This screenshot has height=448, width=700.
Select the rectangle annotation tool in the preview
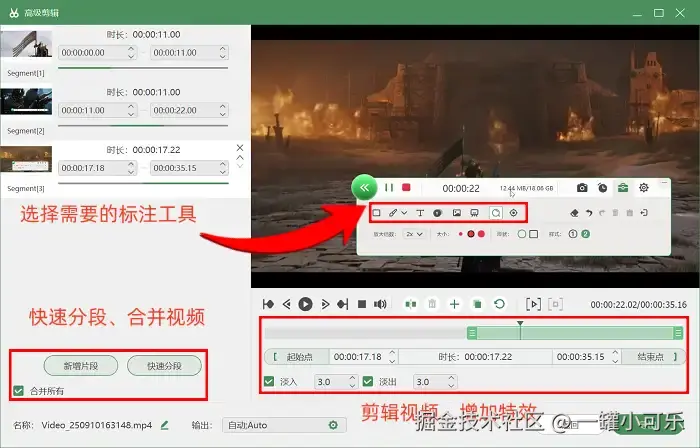point(377,213)
